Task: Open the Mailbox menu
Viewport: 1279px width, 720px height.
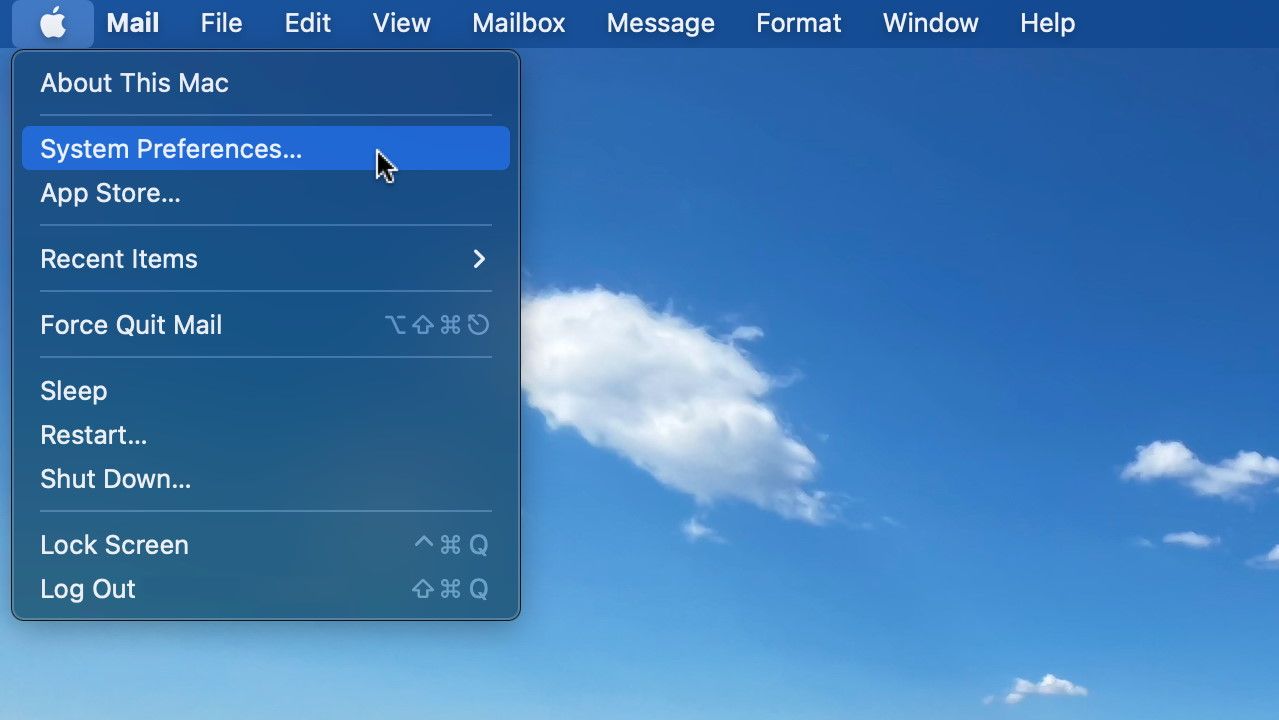Action: [518, 23]
